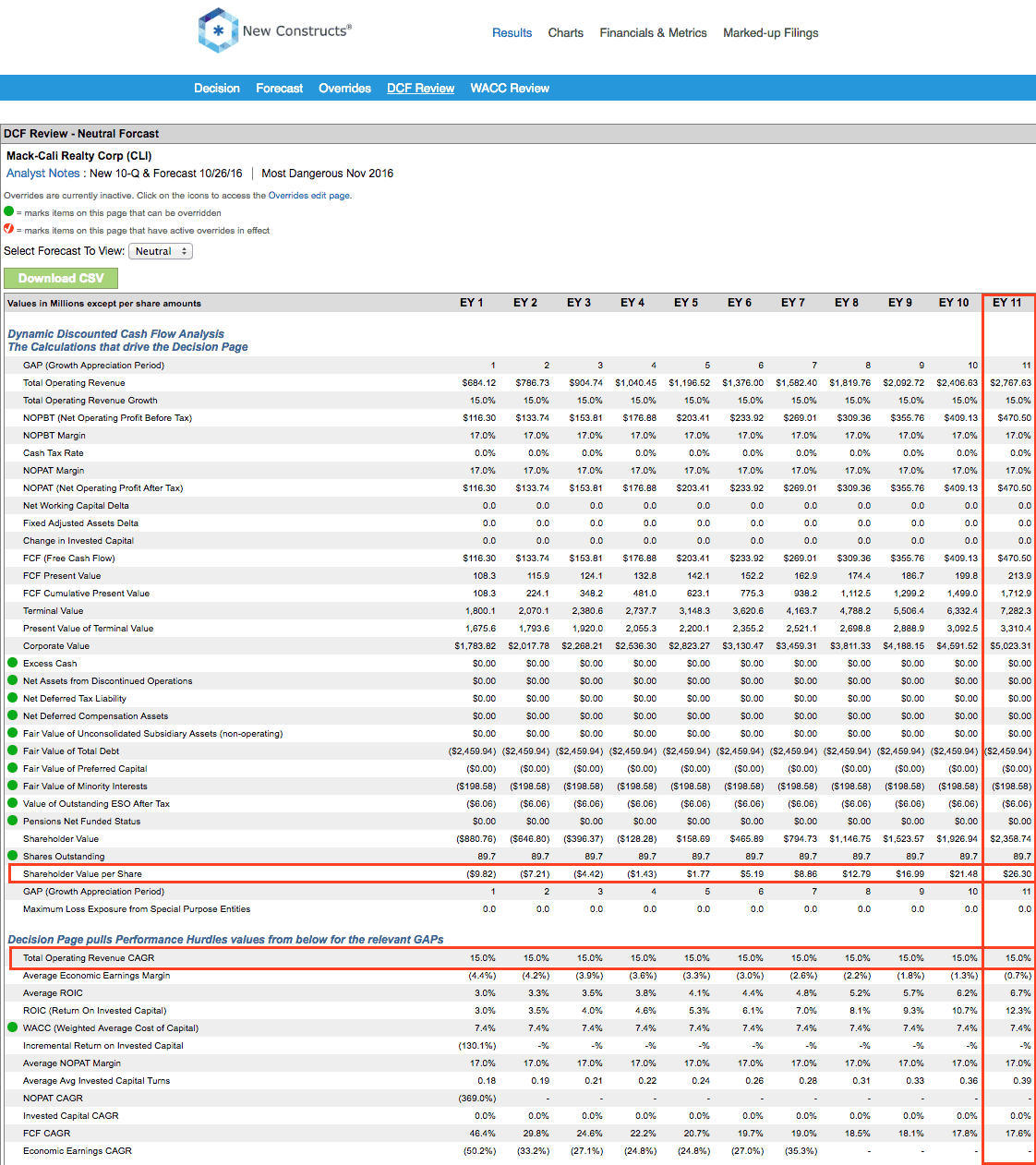Open Marked-up Filings tab
The height and width of the screenshot is (1165, 1036).
pyautogui.click(x=770, y=32)
